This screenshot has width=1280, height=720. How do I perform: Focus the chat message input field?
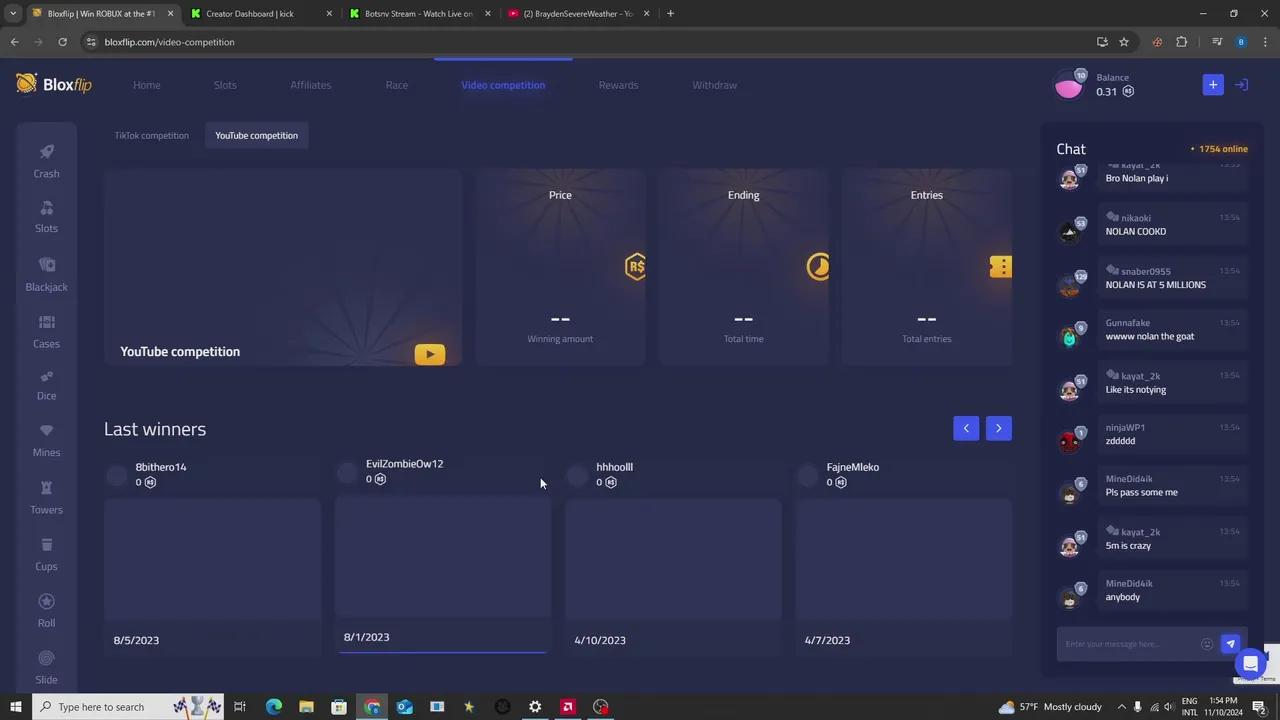click(x=1130, y=644)
